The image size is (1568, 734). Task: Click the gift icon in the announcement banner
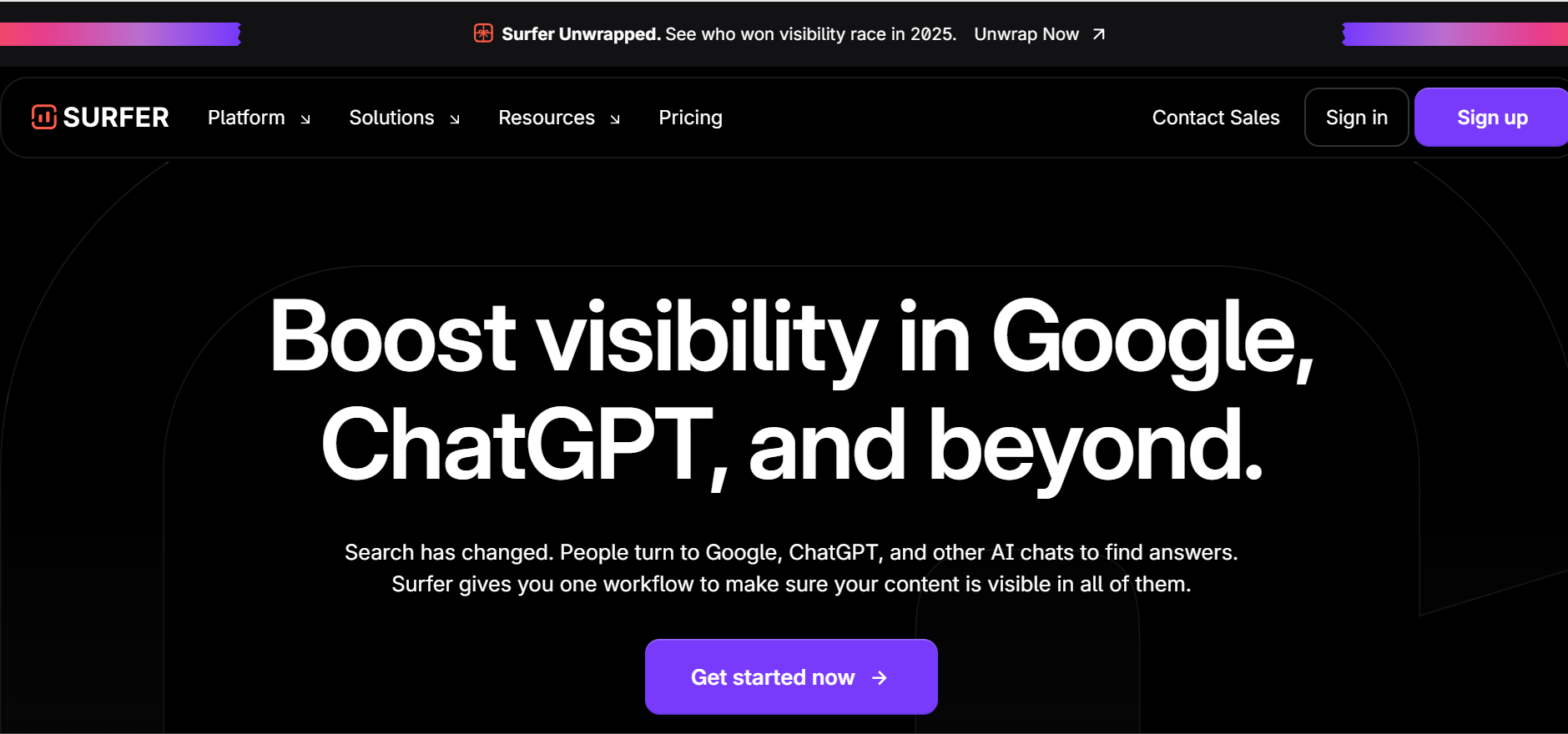point(483,33)
